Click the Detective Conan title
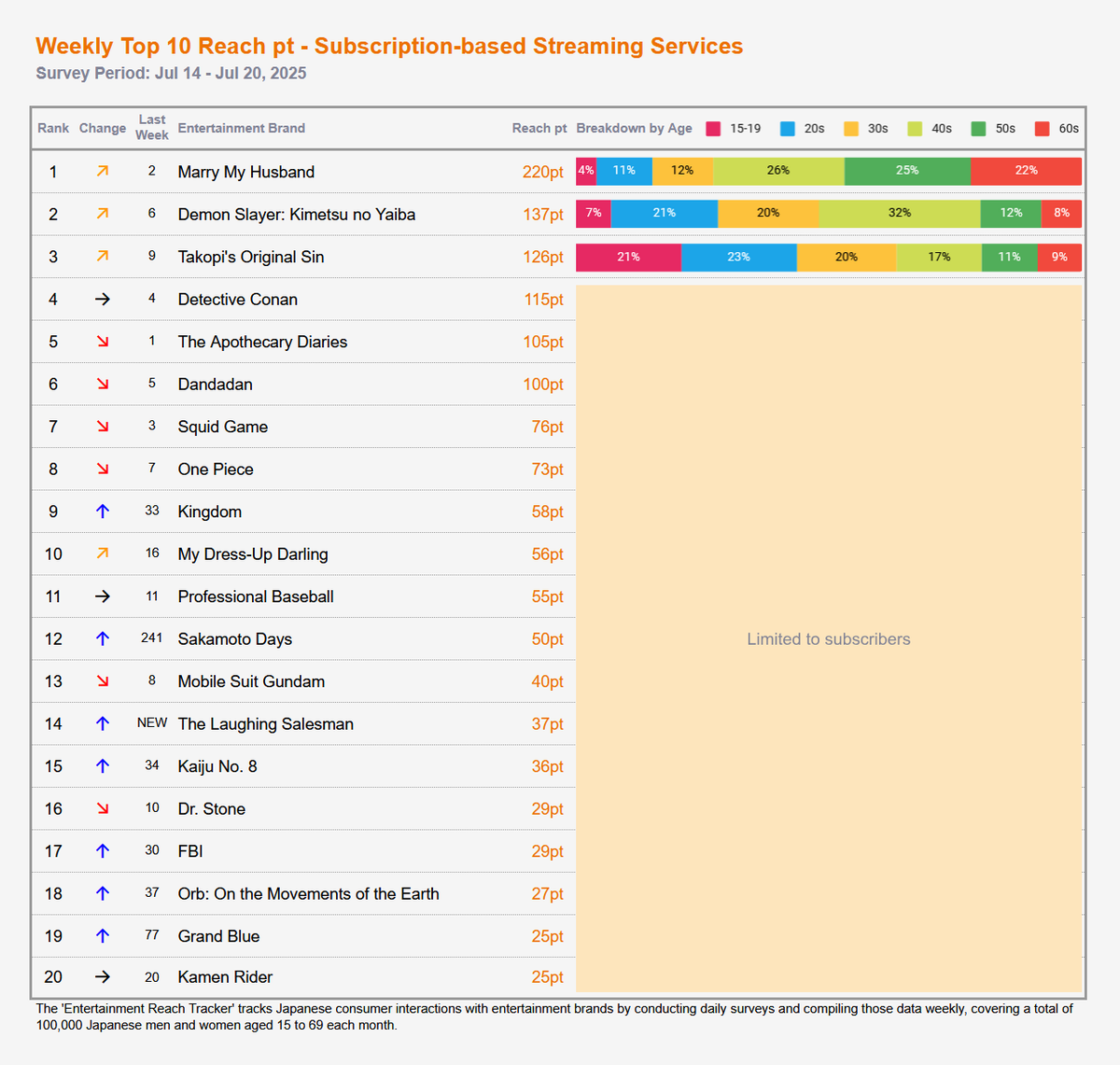 [238, 300]
